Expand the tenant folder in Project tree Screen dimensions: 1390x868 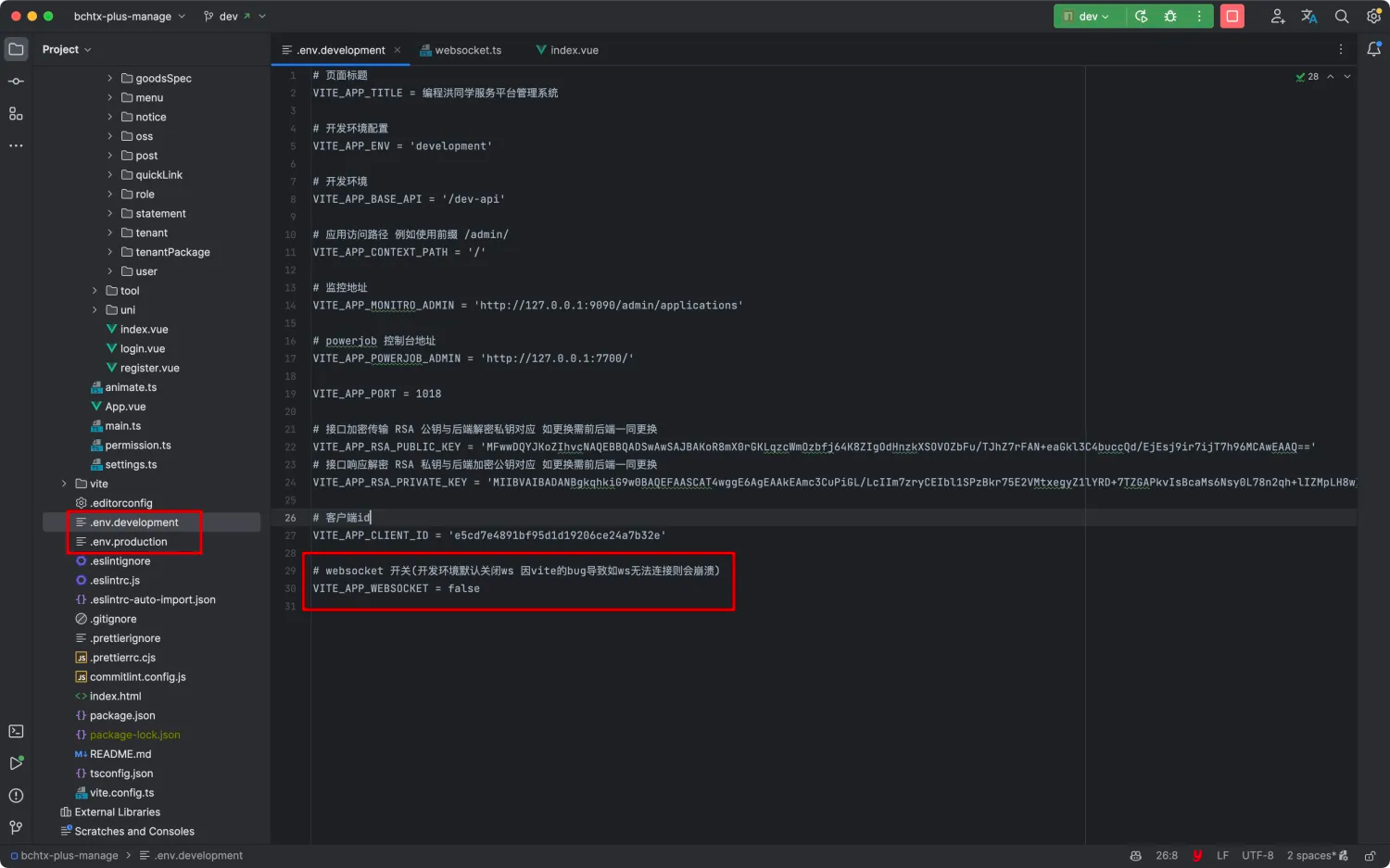(110, 233)
